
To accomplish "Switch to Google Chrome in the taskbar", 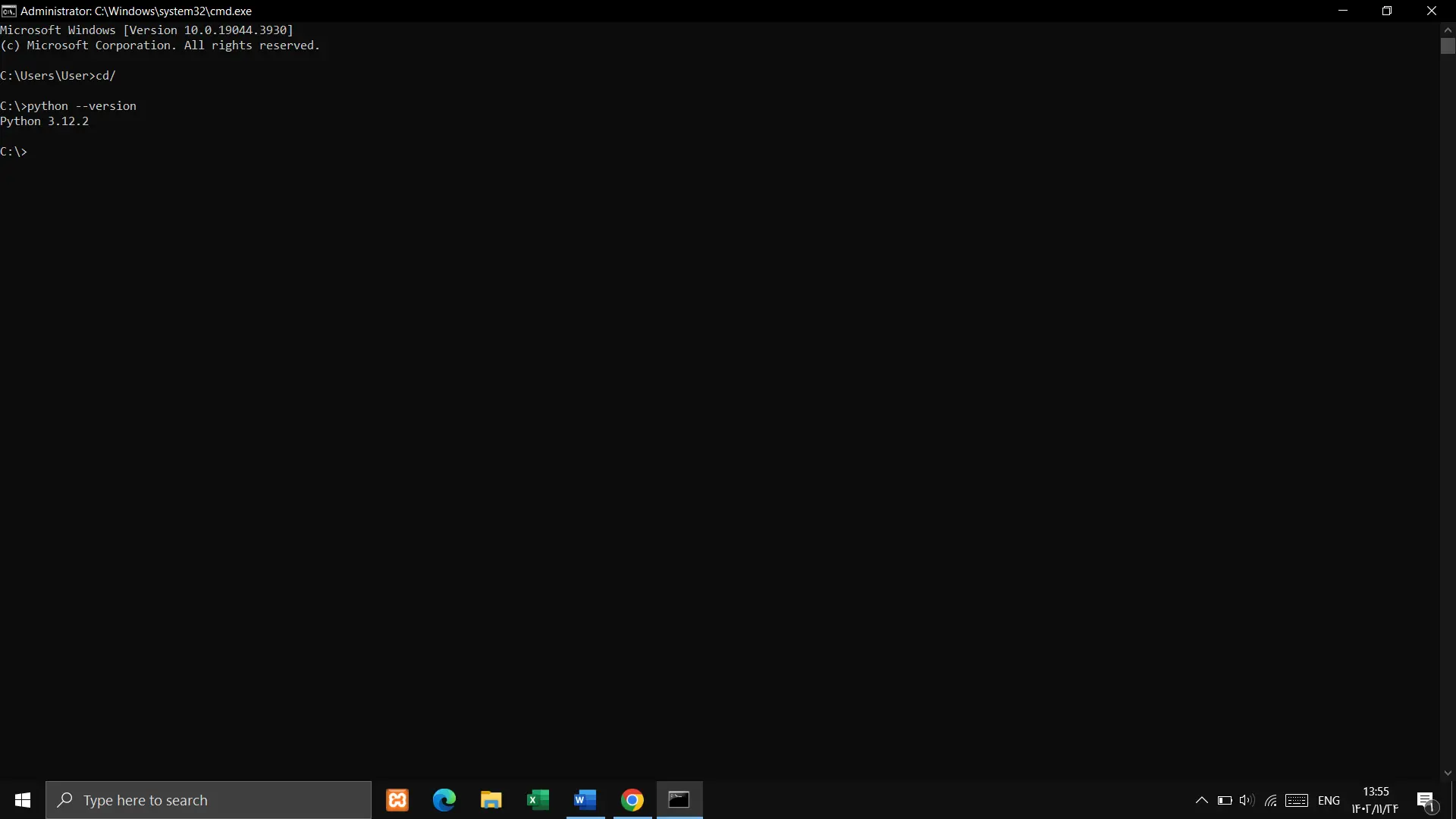I will pyautogui.click(x=632, y=800).
